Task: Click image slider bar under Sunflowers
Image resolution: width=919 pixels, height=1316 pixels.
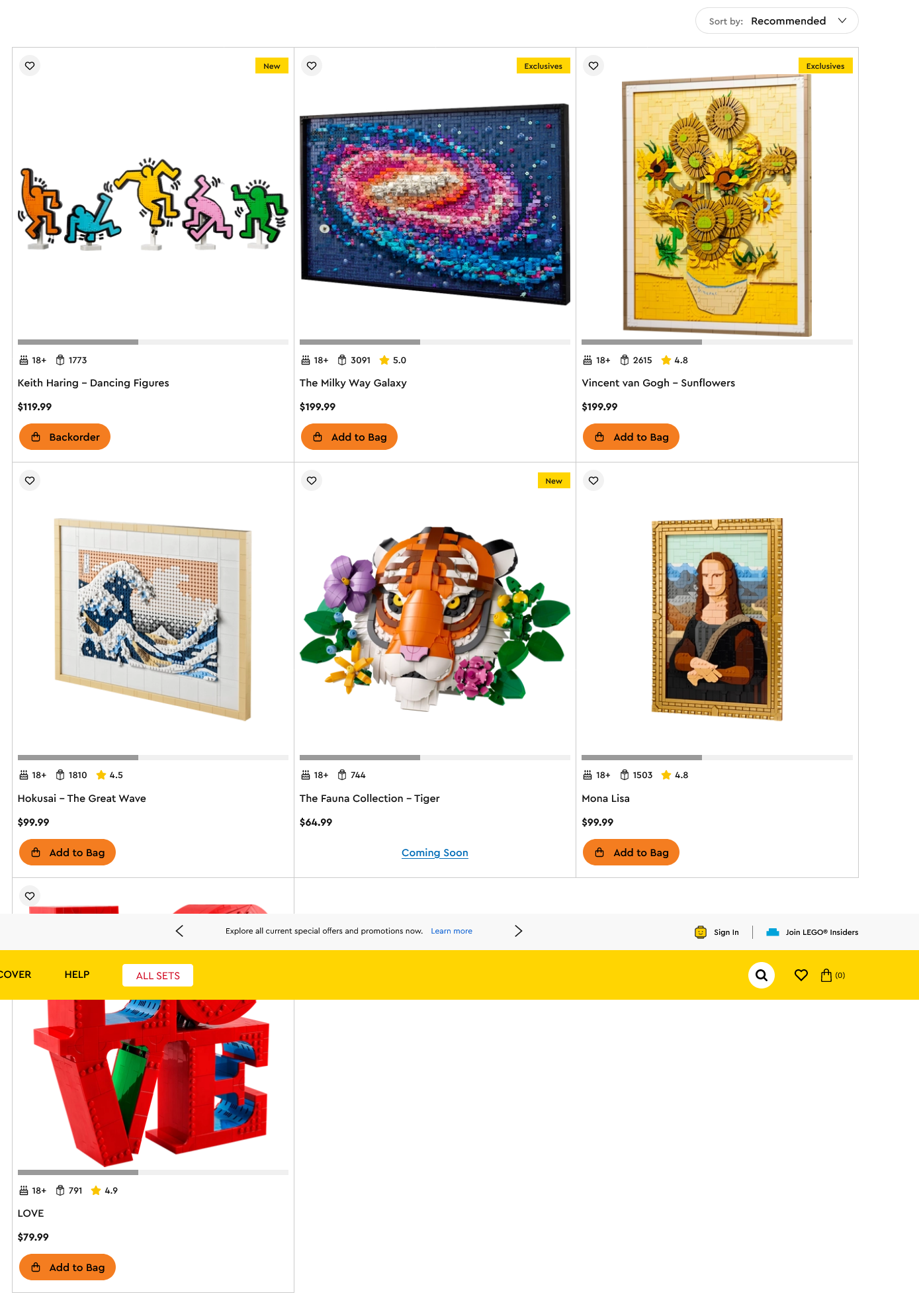Action: pos(717,342)
